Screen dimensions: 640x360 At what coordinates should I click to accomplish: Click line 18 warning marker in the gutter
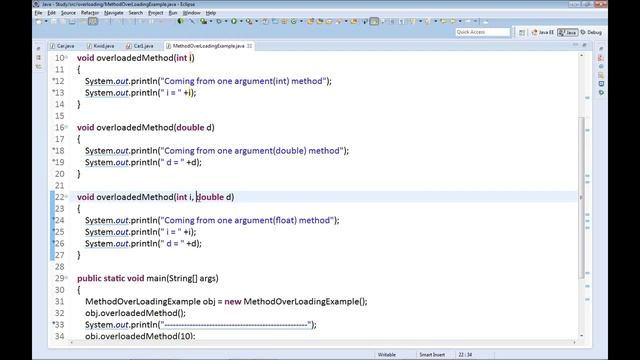coord(53,150)
